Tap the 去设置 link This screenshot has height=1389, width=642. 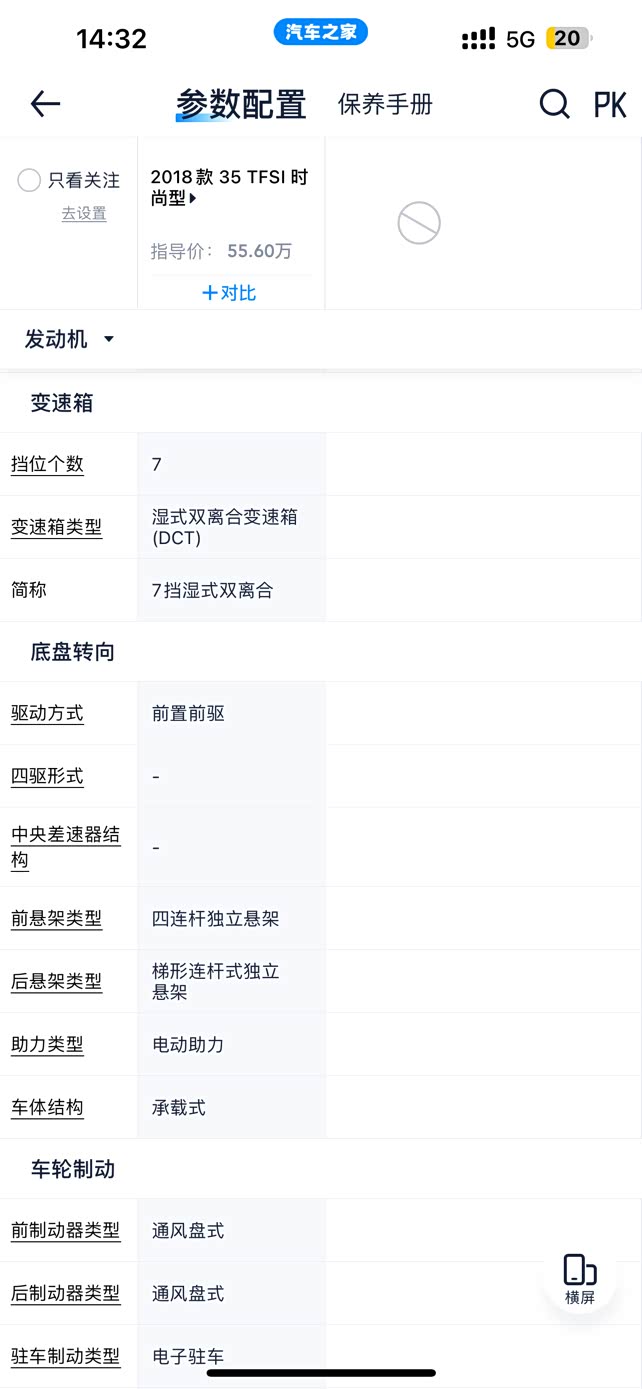[x=84, y=213]
